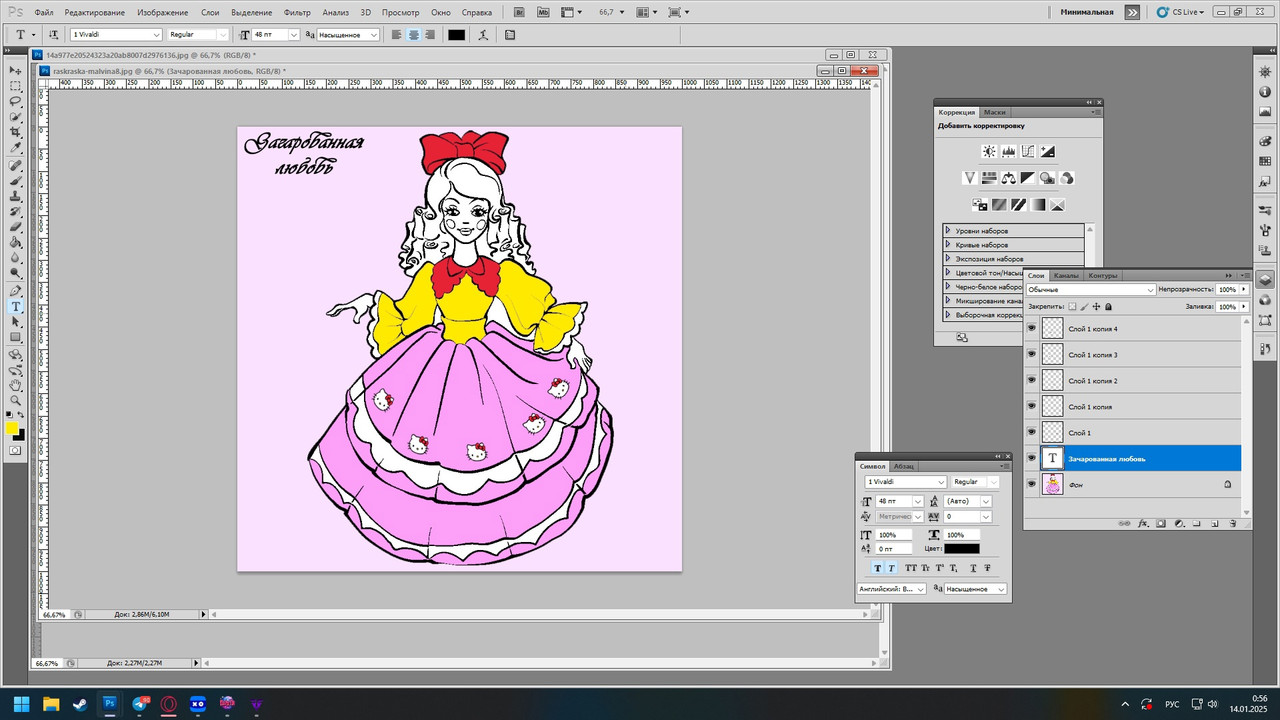This screenshot has width=1280, height=720.
Task: Add a layer mask to the layer
Action: pyautogui.click(x=1161, y=523)
